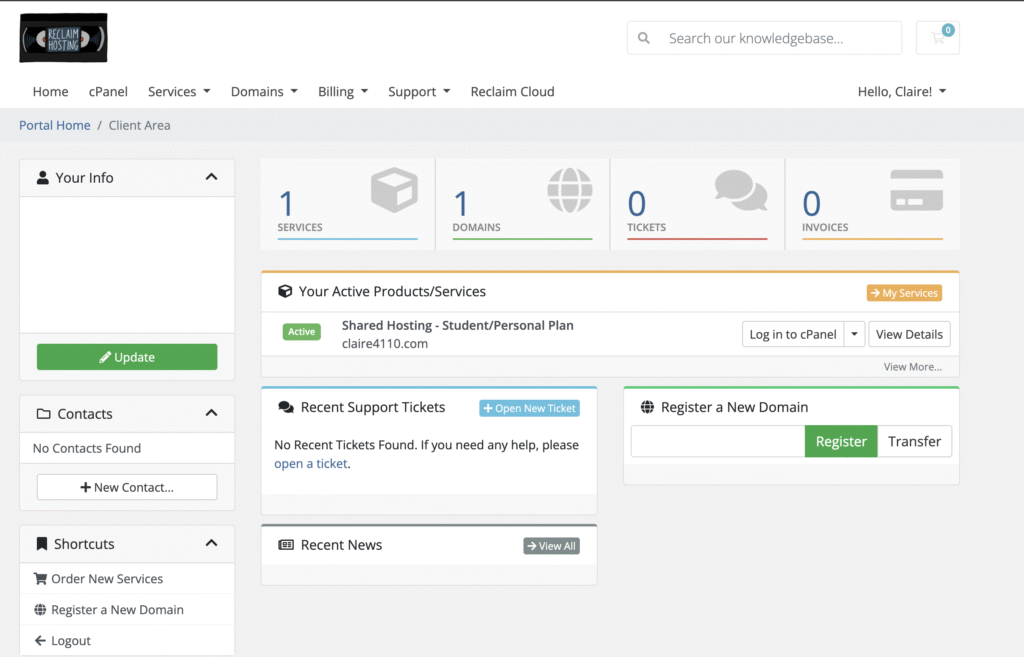Open Reclaim Cloud from the navigation bar
1024x657 pixels.
click(x=513, y=91)
